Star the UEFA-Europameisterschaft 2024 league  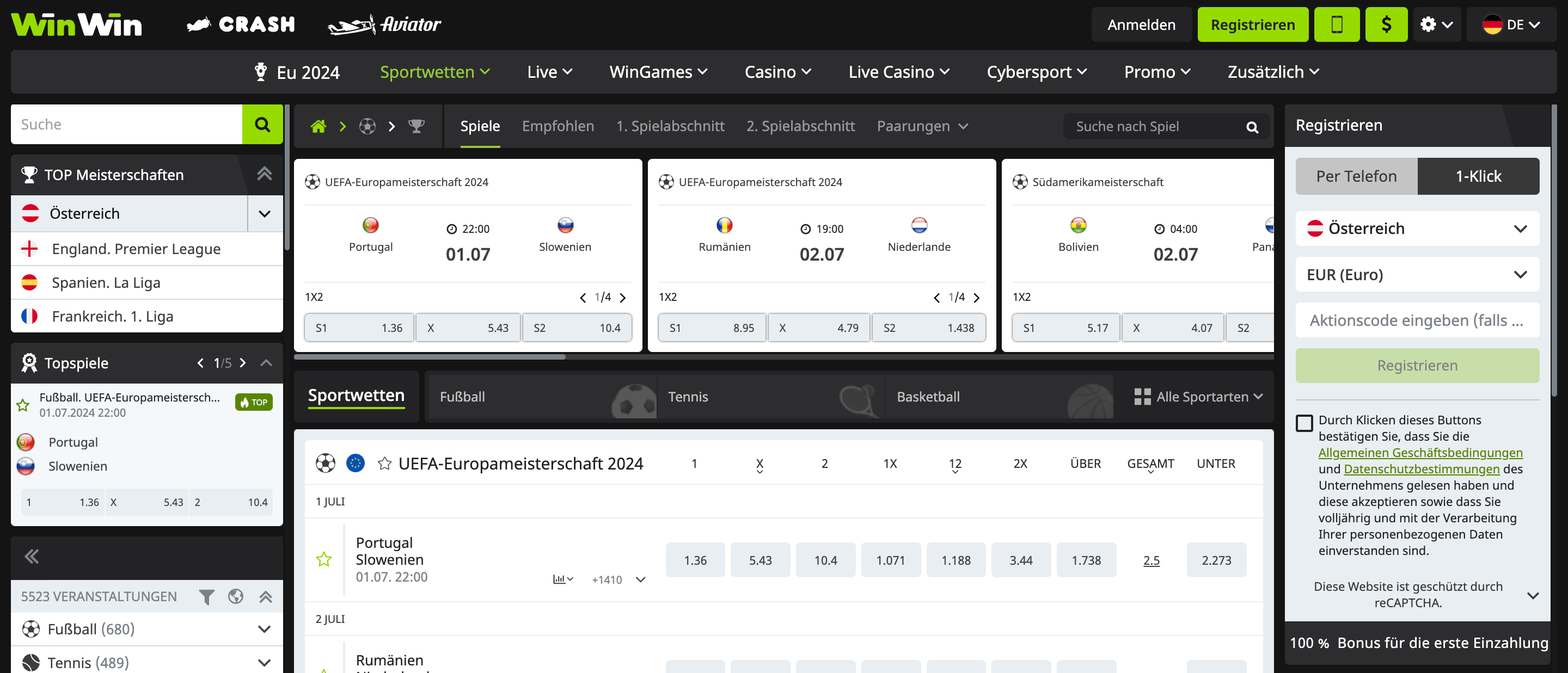coord(385,464)
